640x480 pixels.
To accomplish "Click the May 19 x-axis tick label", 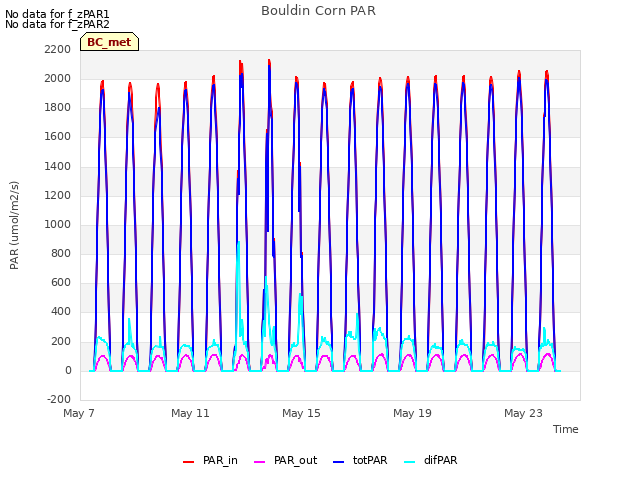I will [x=412, y=413].
